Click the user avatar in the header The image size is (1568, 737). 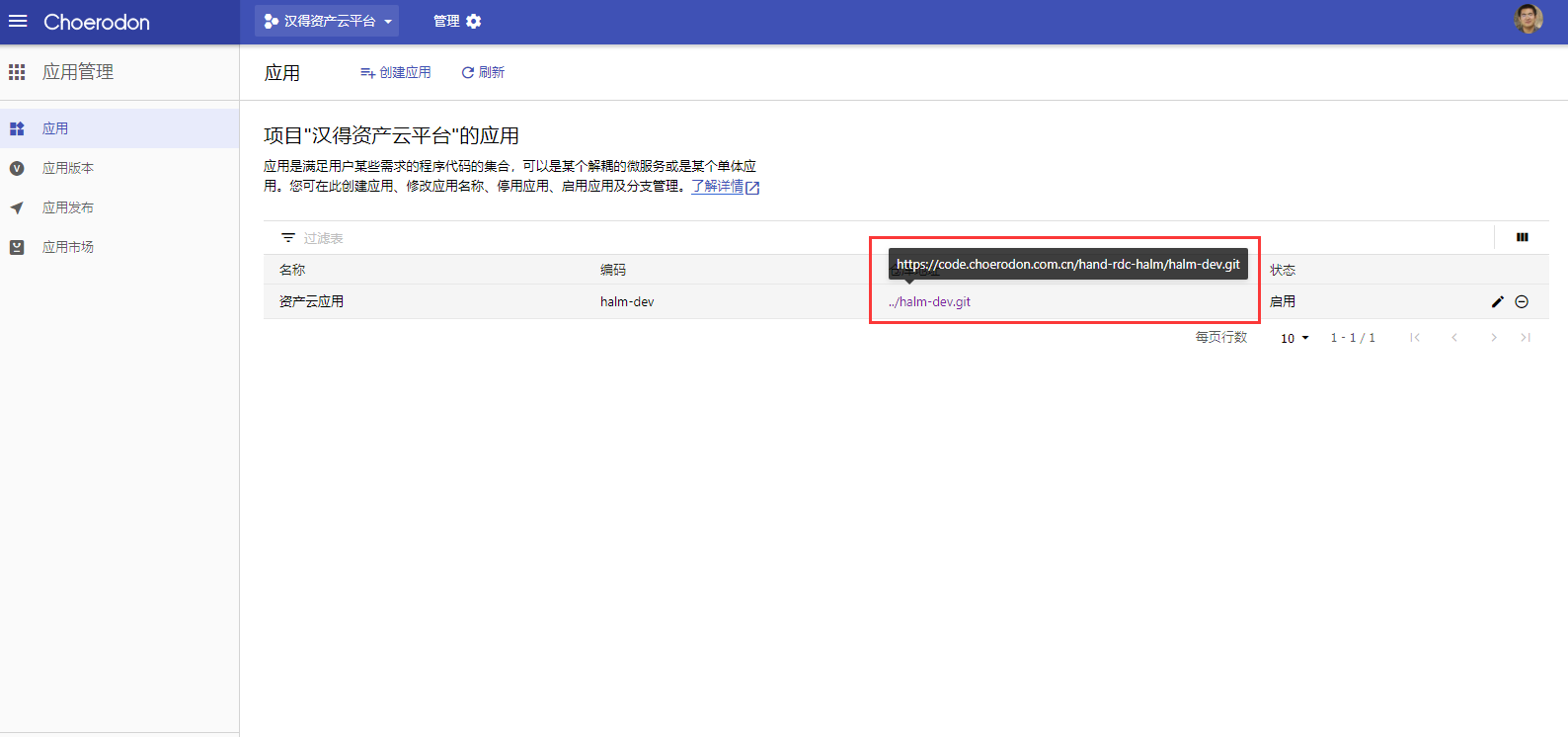(1529, 19)
